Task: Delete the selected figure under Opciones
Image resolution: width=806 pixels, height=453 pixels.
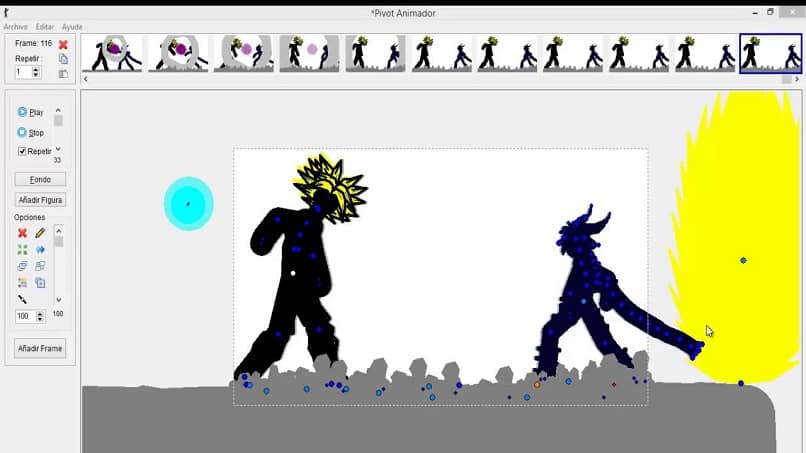Action: point(23,233)
